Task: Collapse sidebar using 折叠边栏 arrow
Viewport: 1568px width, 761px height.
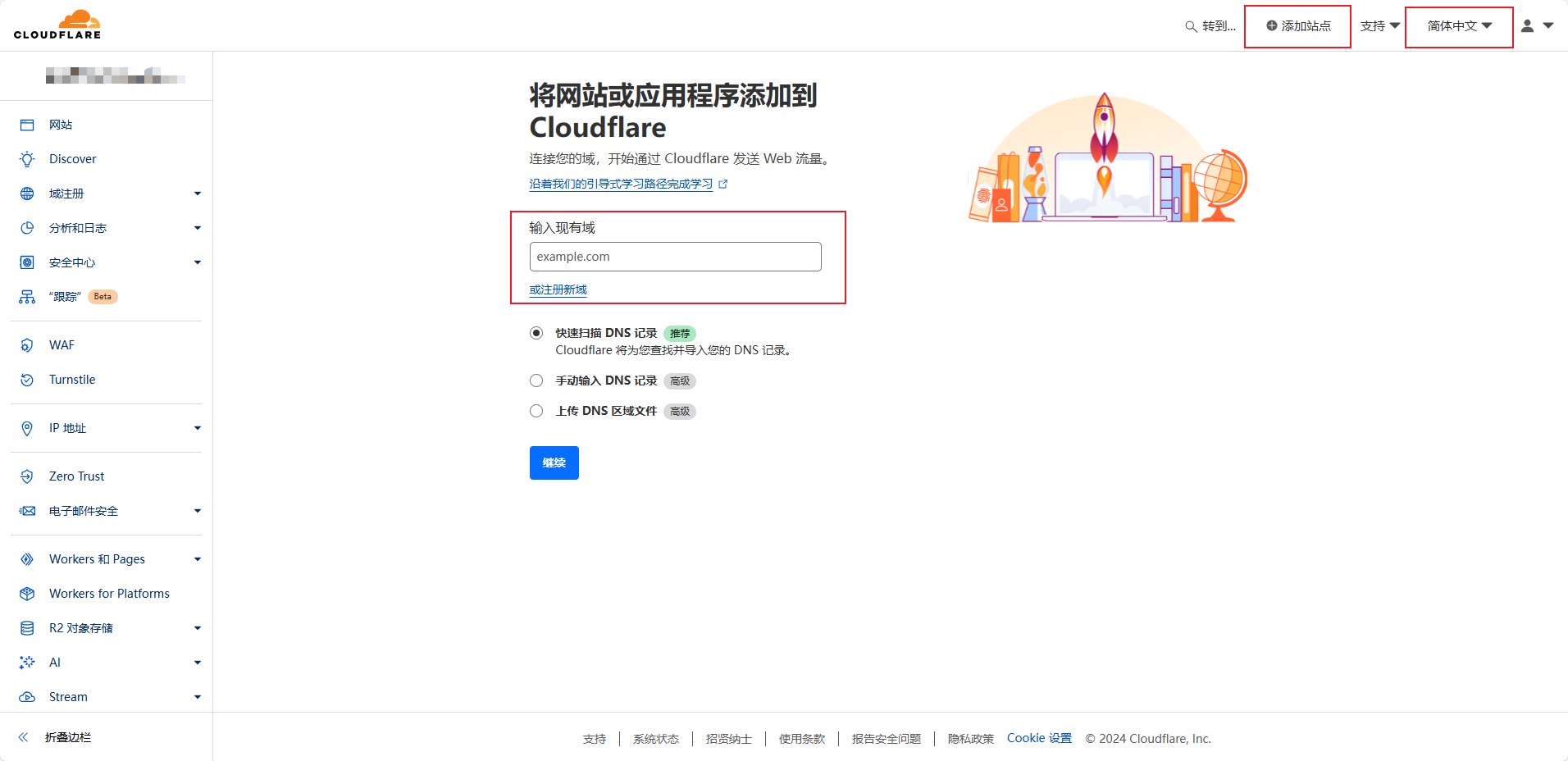Action: [x=24, y=737]
